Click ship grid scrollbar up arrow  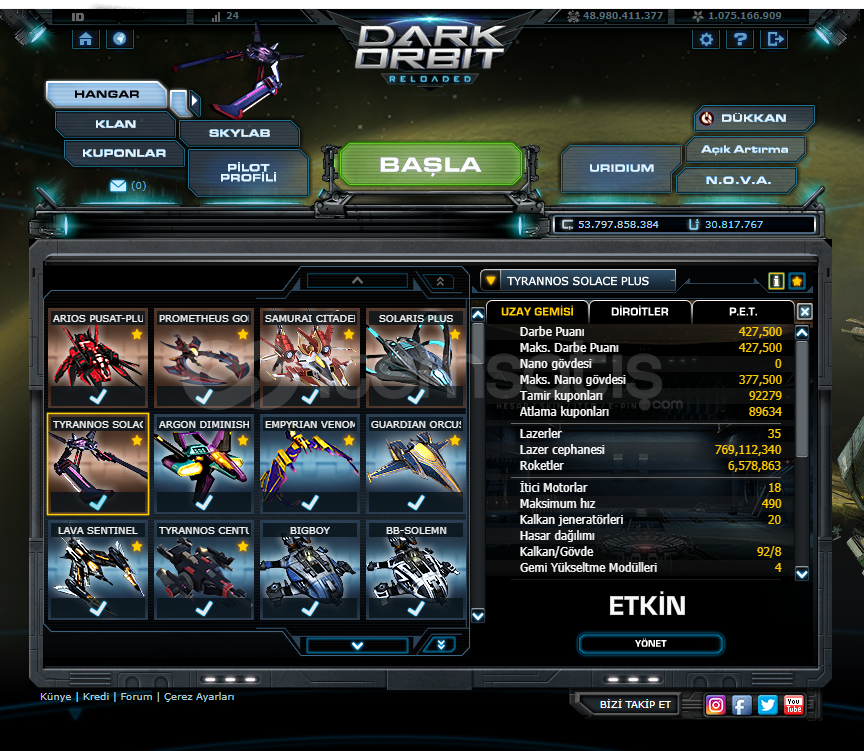478,315
